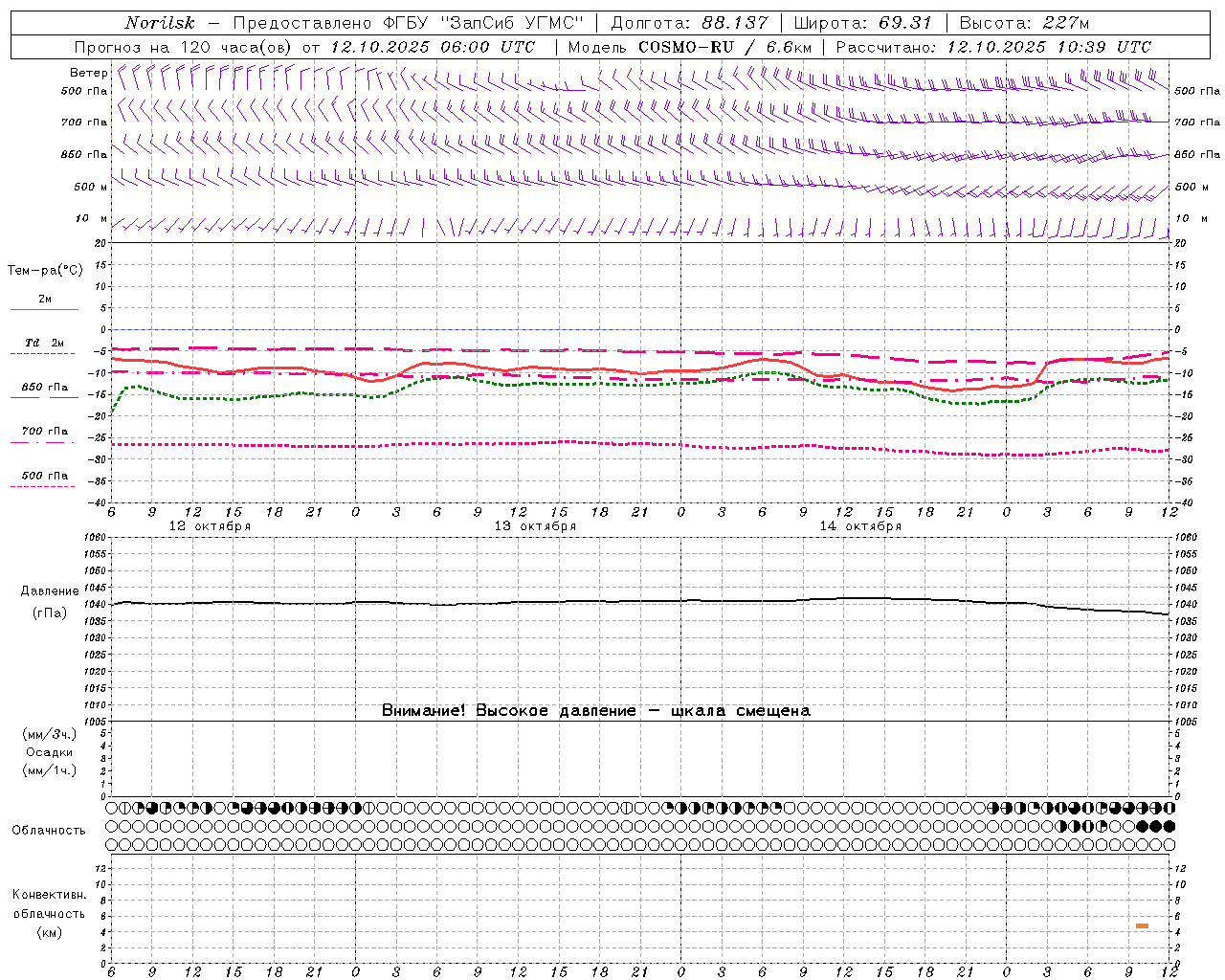This screenshot has width=1225, height=980.
Task: Click the 'Ветер' wind panel label
Action: [89, 73]
